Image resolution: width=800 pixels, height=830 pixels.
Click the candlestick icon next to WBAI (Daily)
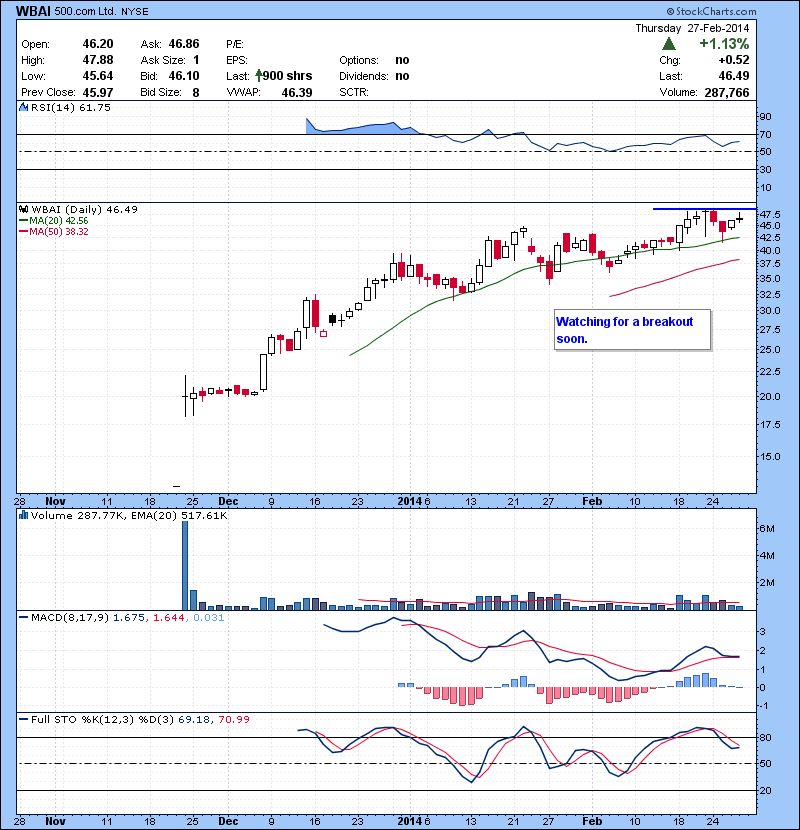point(24,210)
